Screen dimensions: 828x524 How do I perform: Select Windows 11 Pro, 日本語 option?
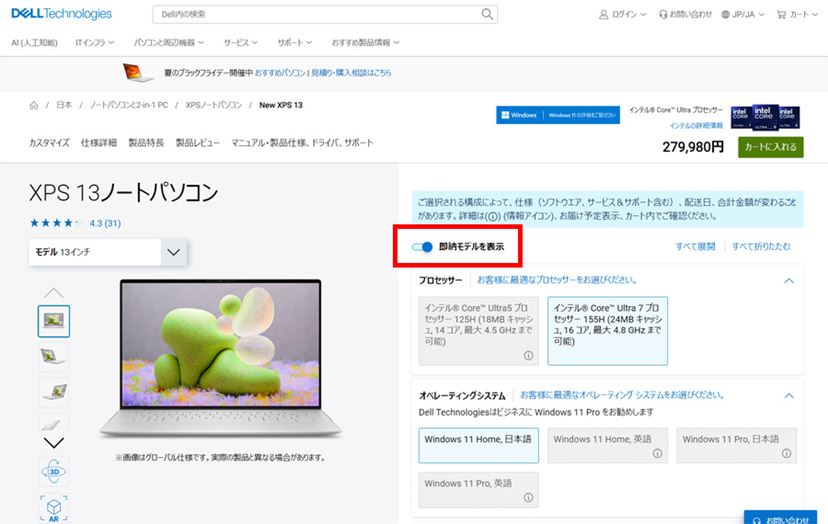(737, 445)
